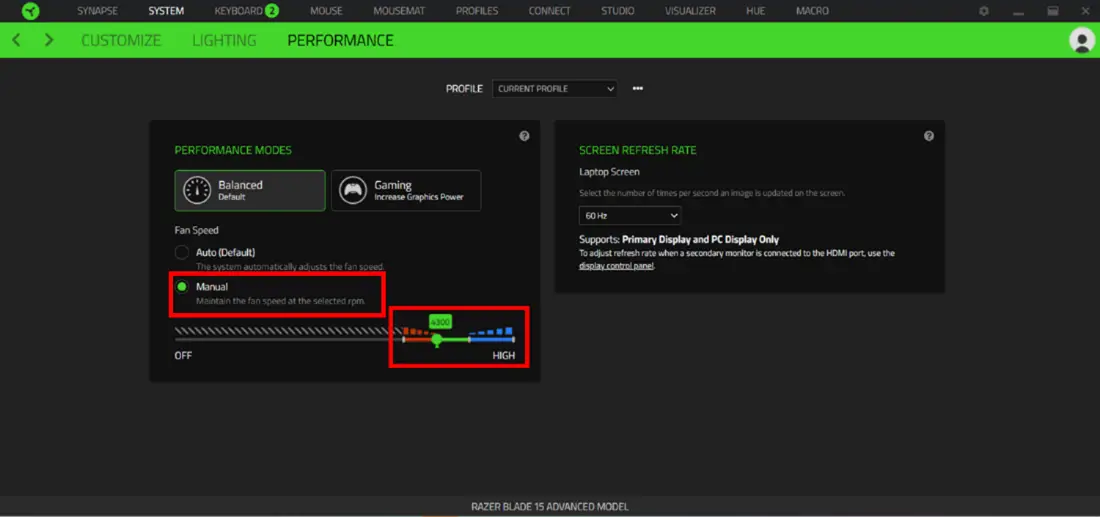Image resolution: width=1100 pixels, height=517 pixels.
Task: Click the Gaming mode controller icon
Action: 353,190
